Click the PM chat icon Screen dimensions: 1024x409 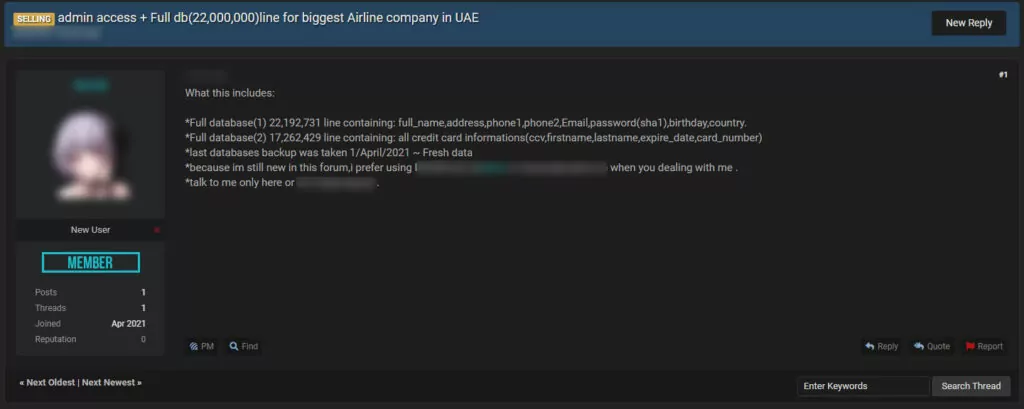click(x=193, y=346)
